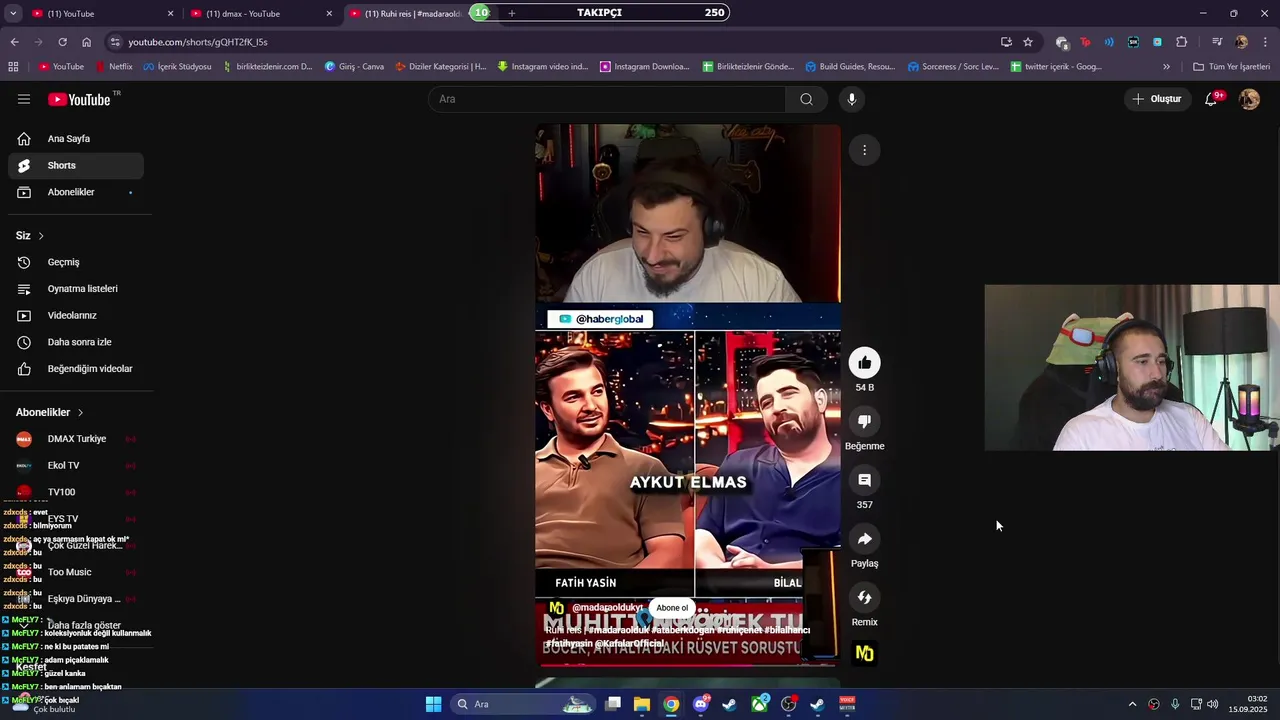Open Videolarınız
The width and height of the screenshot is (1280, 720).
[x=76, y=315]
